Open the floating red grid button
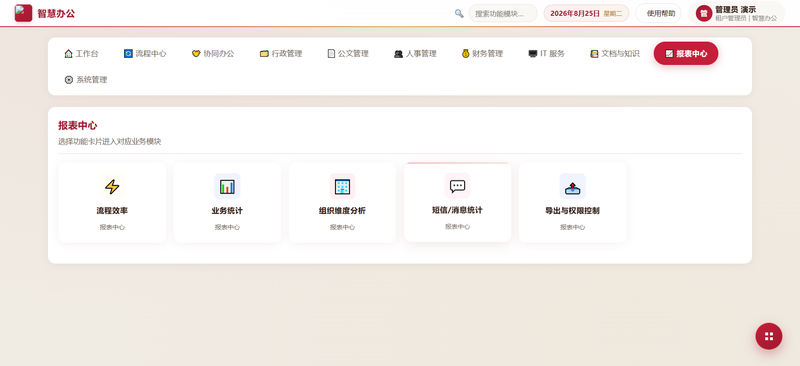Screen dimensions: 800x366 coord(769,336)
